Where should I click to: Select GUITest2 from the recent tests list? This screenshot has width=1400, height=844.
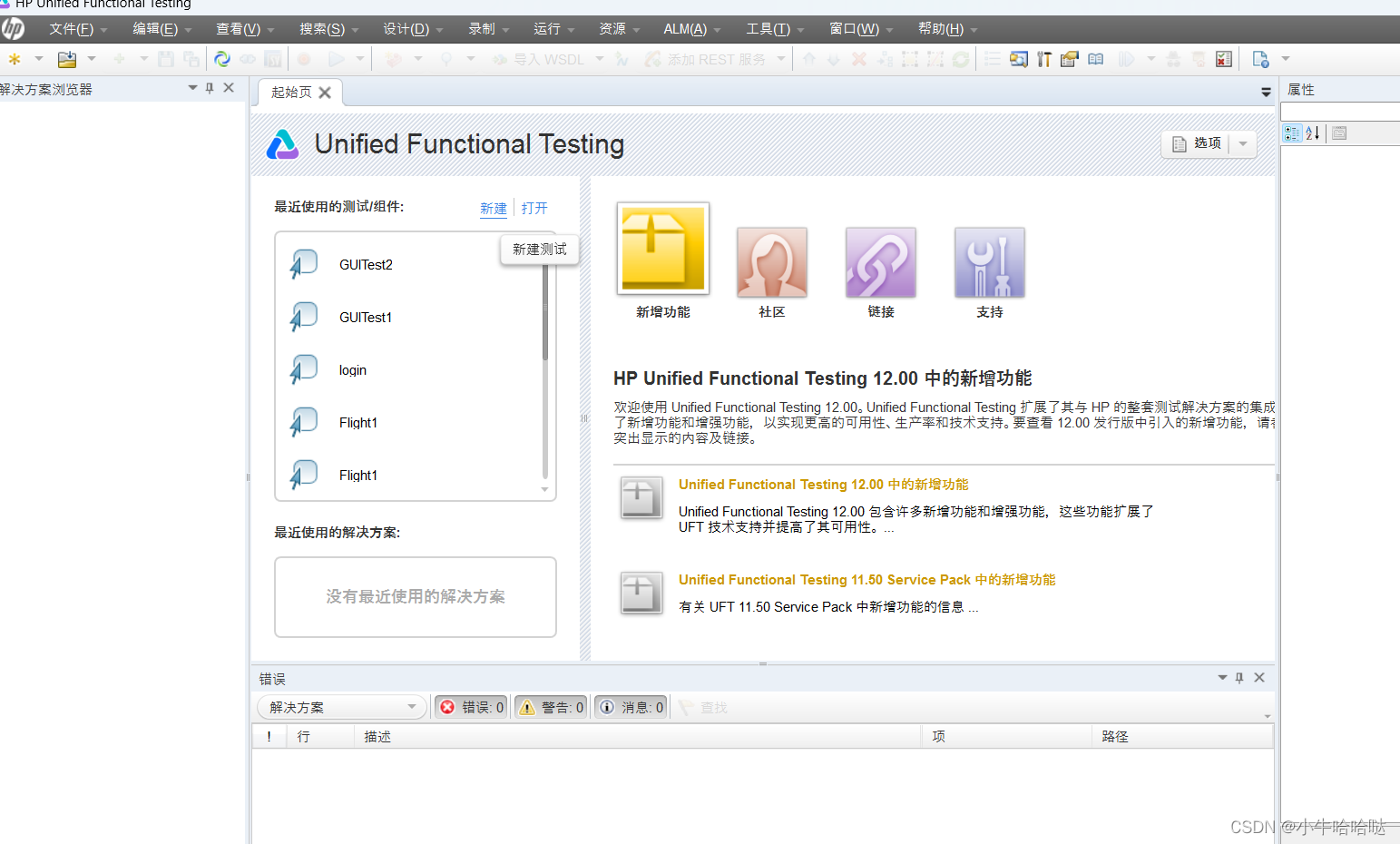tap(366, 264)
